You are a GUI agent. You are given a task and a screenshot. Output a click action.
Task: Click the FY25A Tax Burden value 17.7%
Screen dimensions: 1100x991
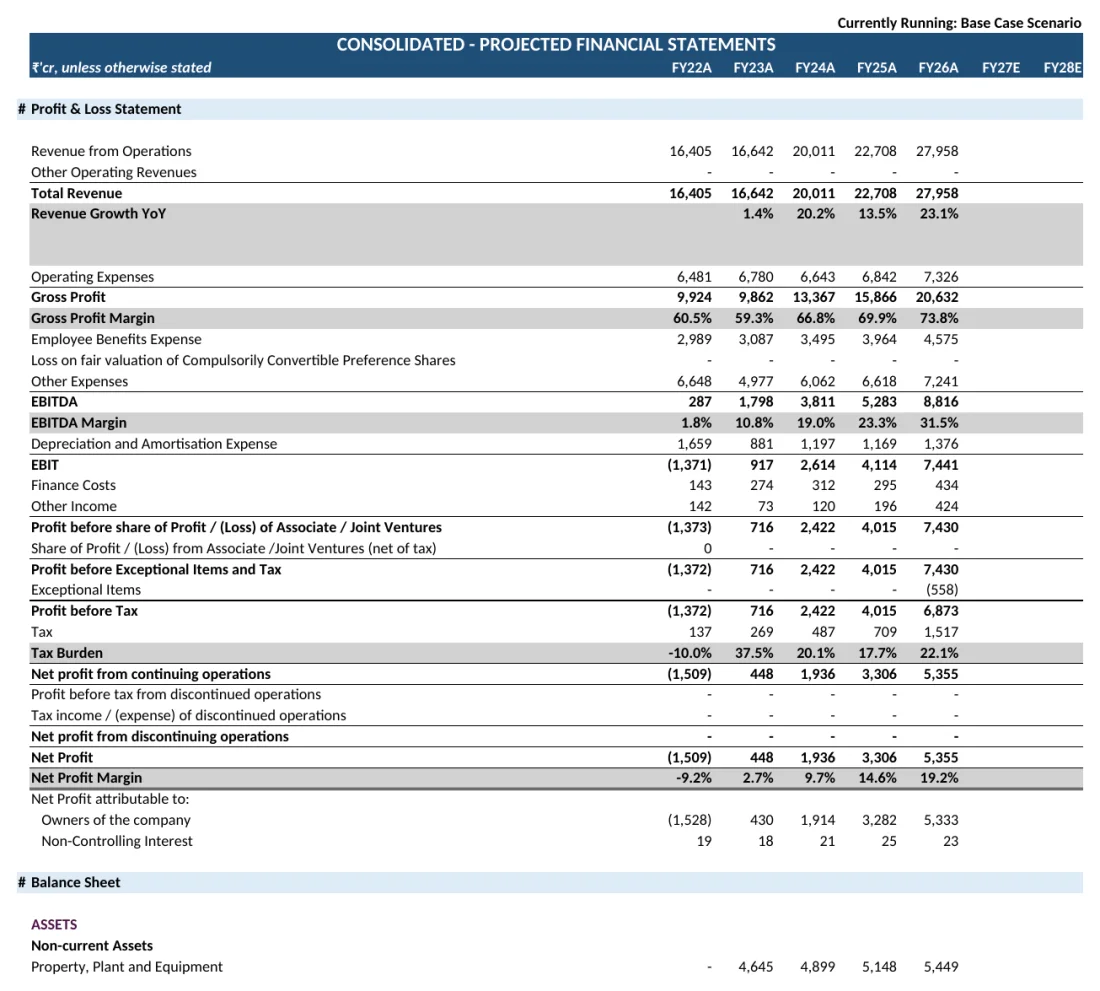(x=878, y=653)
